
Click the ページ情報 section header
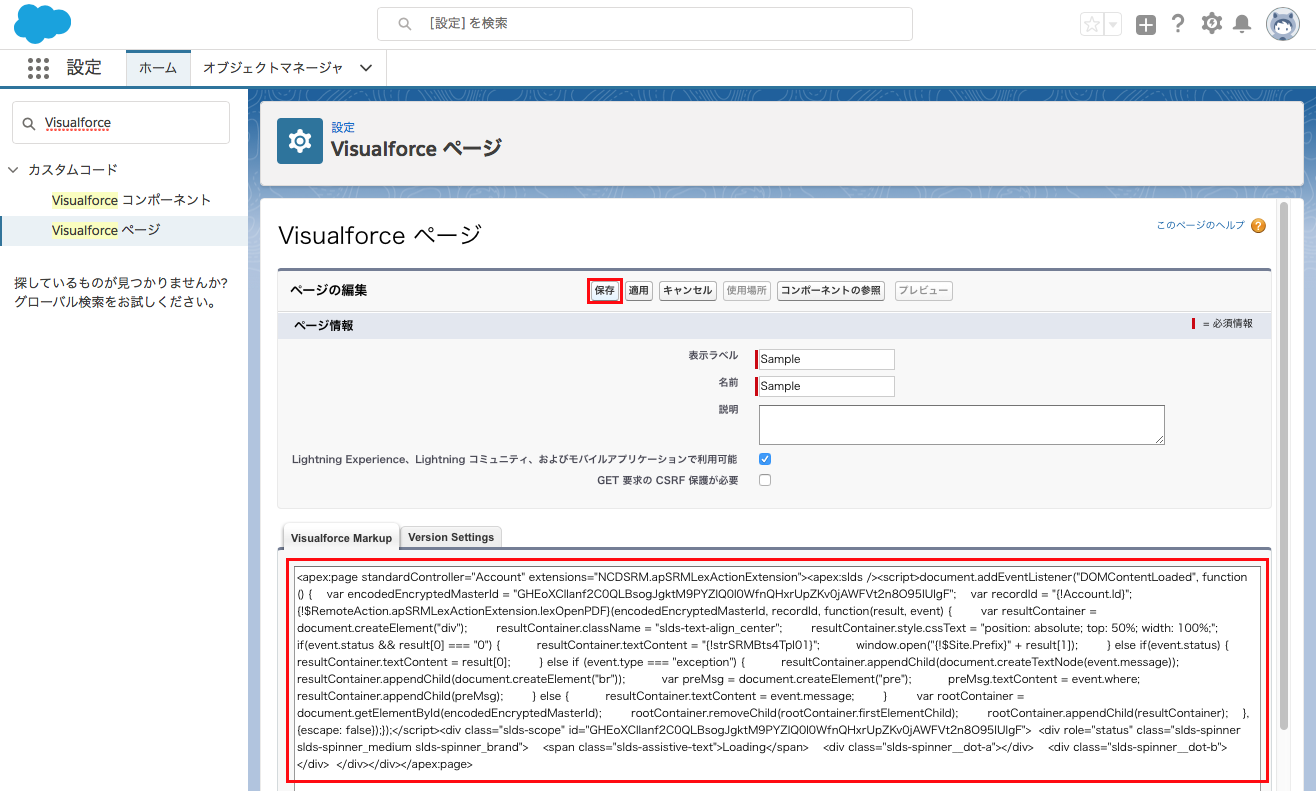774,325
